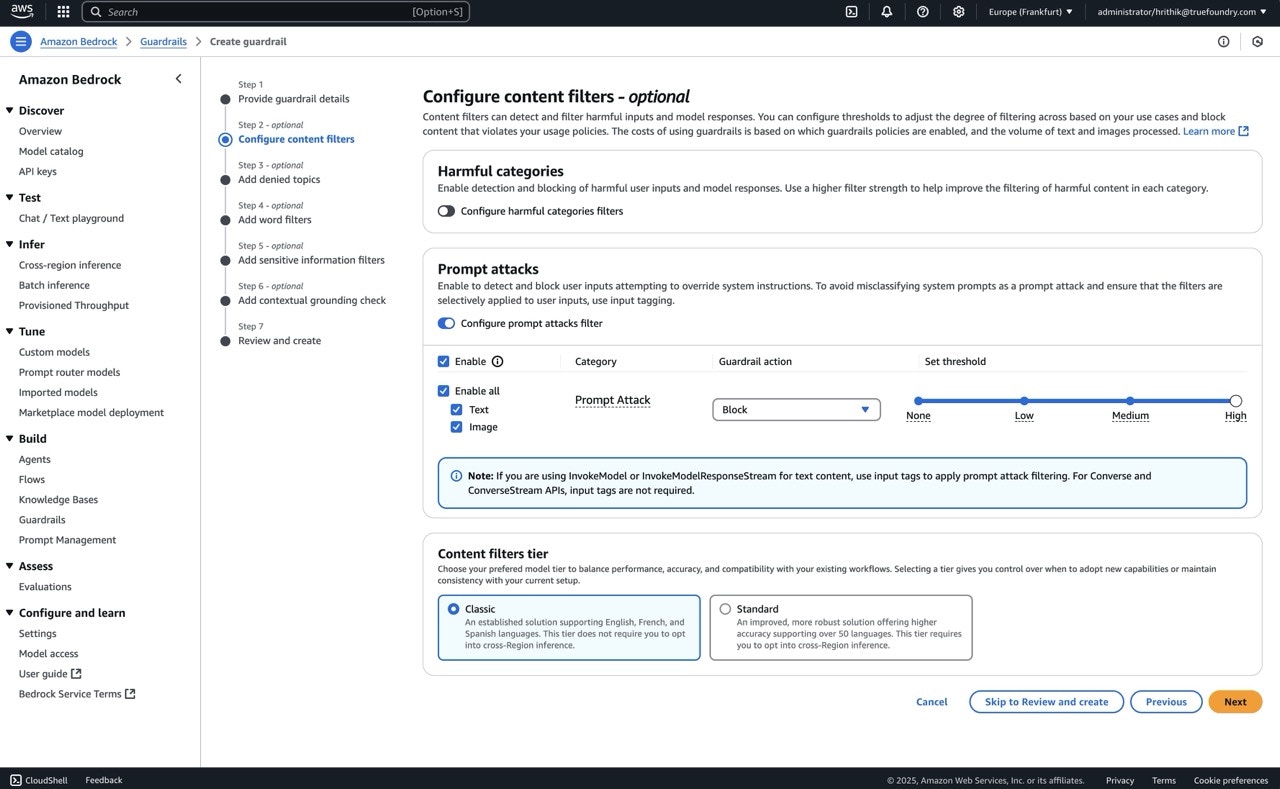This screenshot has height=789, width=1280.
Task: Click the Amazon Bedrock hamburger menu icon
Action: tap(20, 41)
